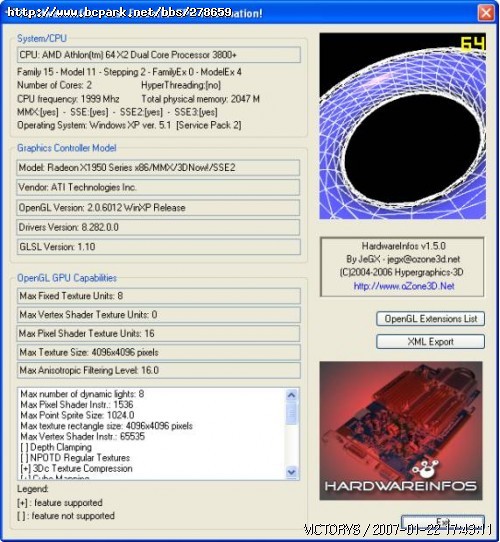Viewport: 500px width, 542px height.
Task: Click the 3D torus OpenGL preview
Action: pos(402,126)
